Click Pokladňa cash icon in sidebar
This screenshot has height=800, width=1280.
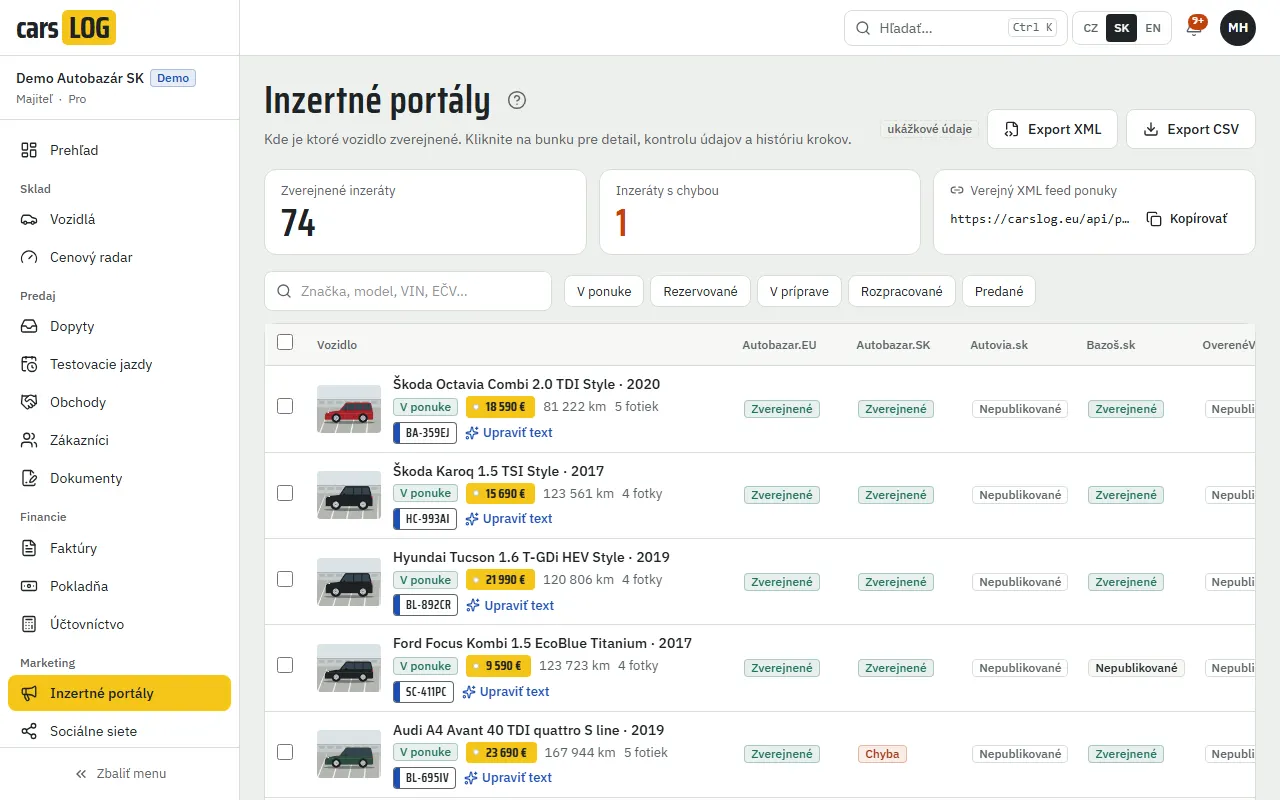[29, 586]
